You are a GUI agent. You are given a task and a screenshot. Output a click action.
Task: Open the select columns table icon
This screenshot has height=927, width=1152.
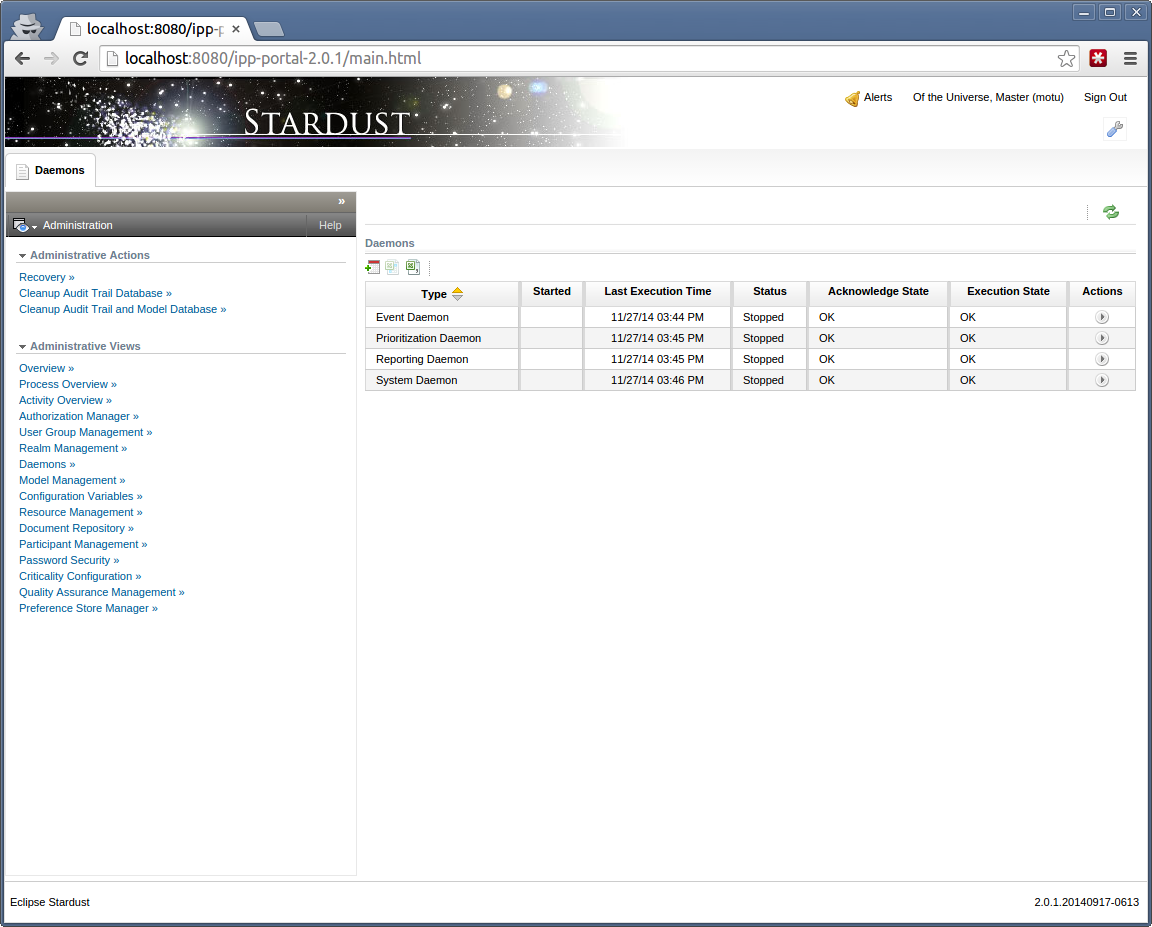(x=372, y=267)
